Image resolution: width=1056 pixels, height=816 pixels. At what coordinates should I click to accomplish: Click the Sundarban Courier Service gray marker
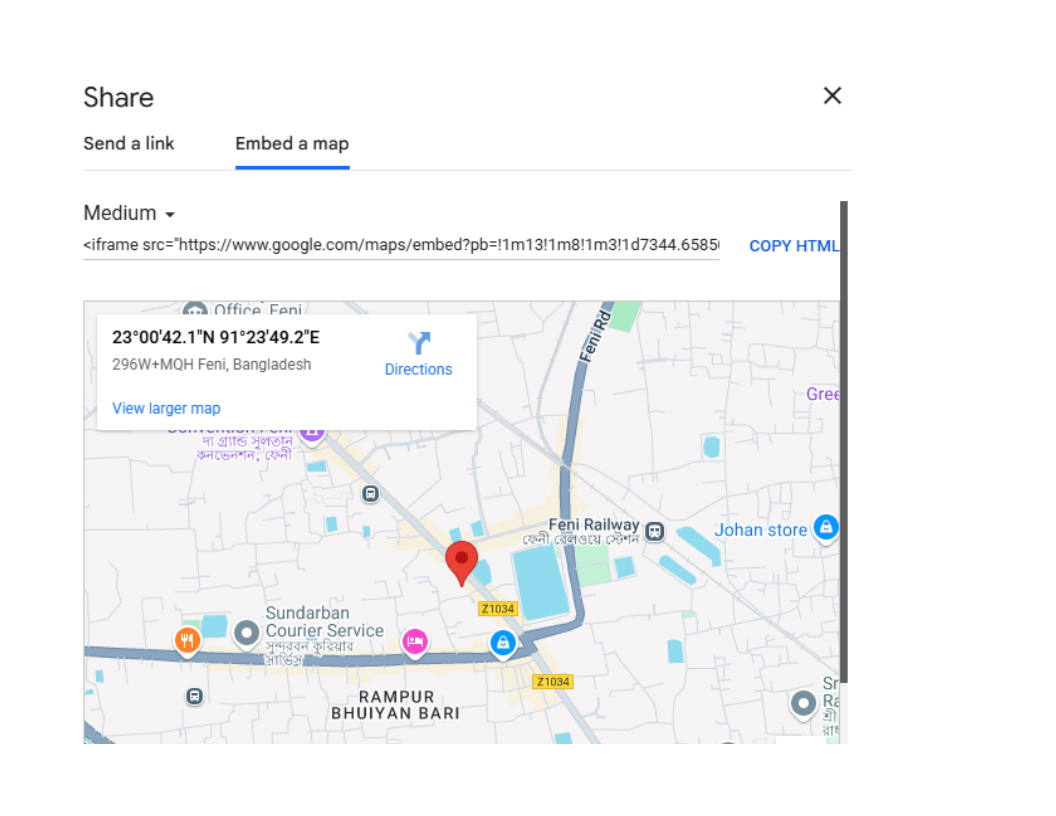pos(246,633)
